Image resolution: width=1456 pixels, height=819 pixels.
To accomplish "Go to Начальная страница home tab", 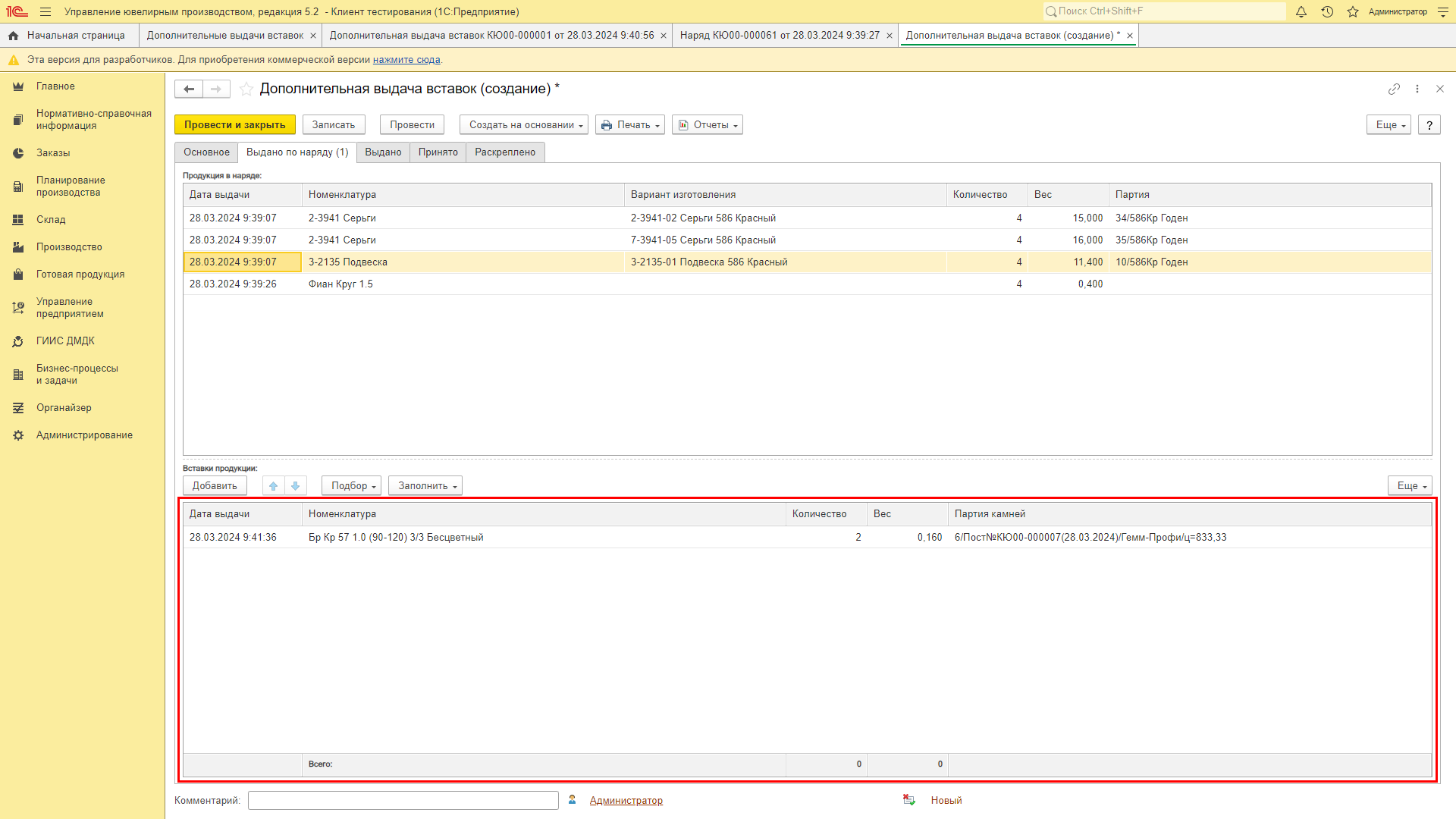I will click(x=68, y=36).
